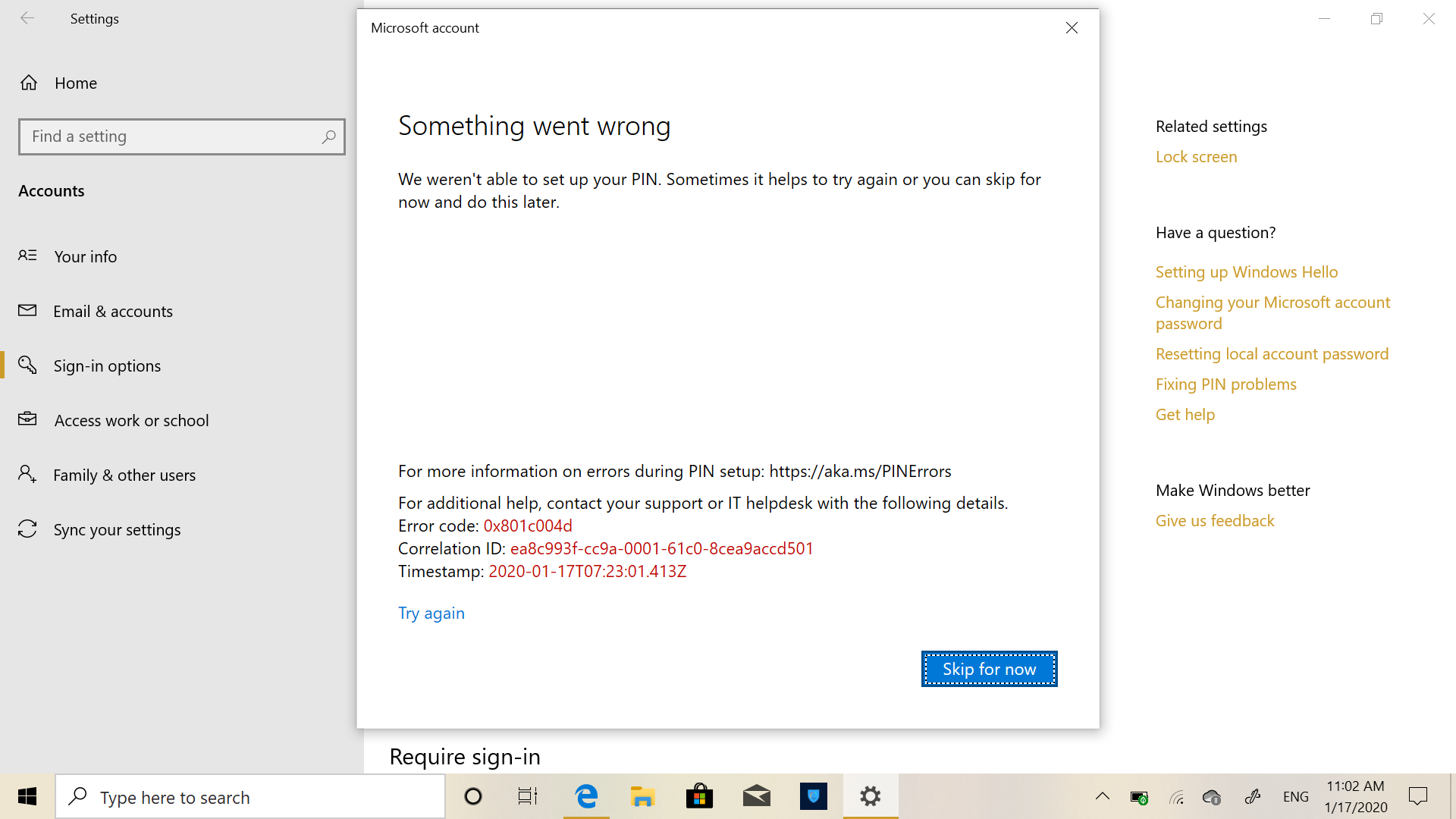
Task: Click the Family & other users icon
Action: click(27, 474)
